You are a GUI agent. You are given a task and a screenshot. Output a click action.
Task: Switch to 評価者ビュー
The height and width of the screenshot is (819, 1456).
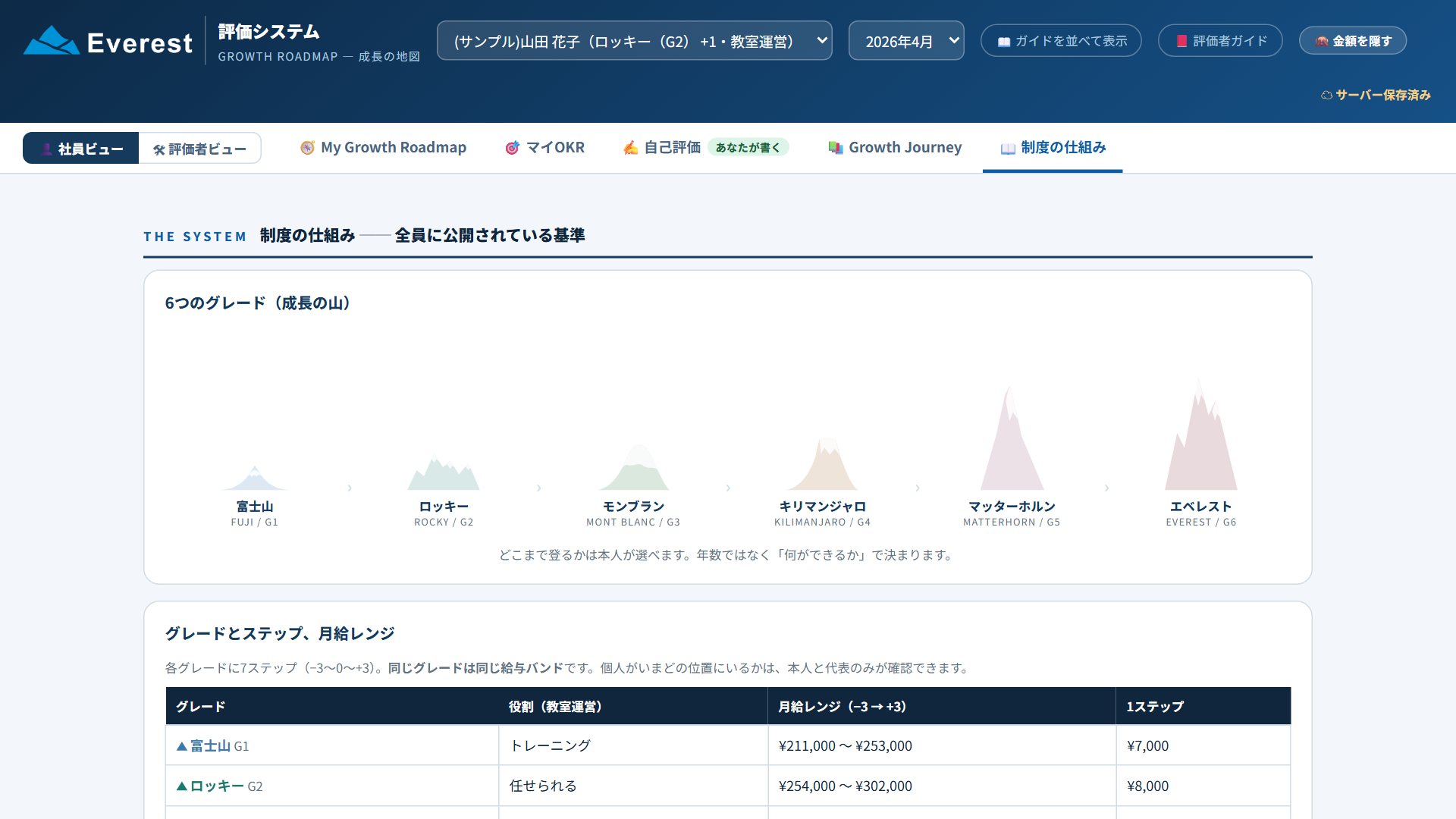click(199, 149)
